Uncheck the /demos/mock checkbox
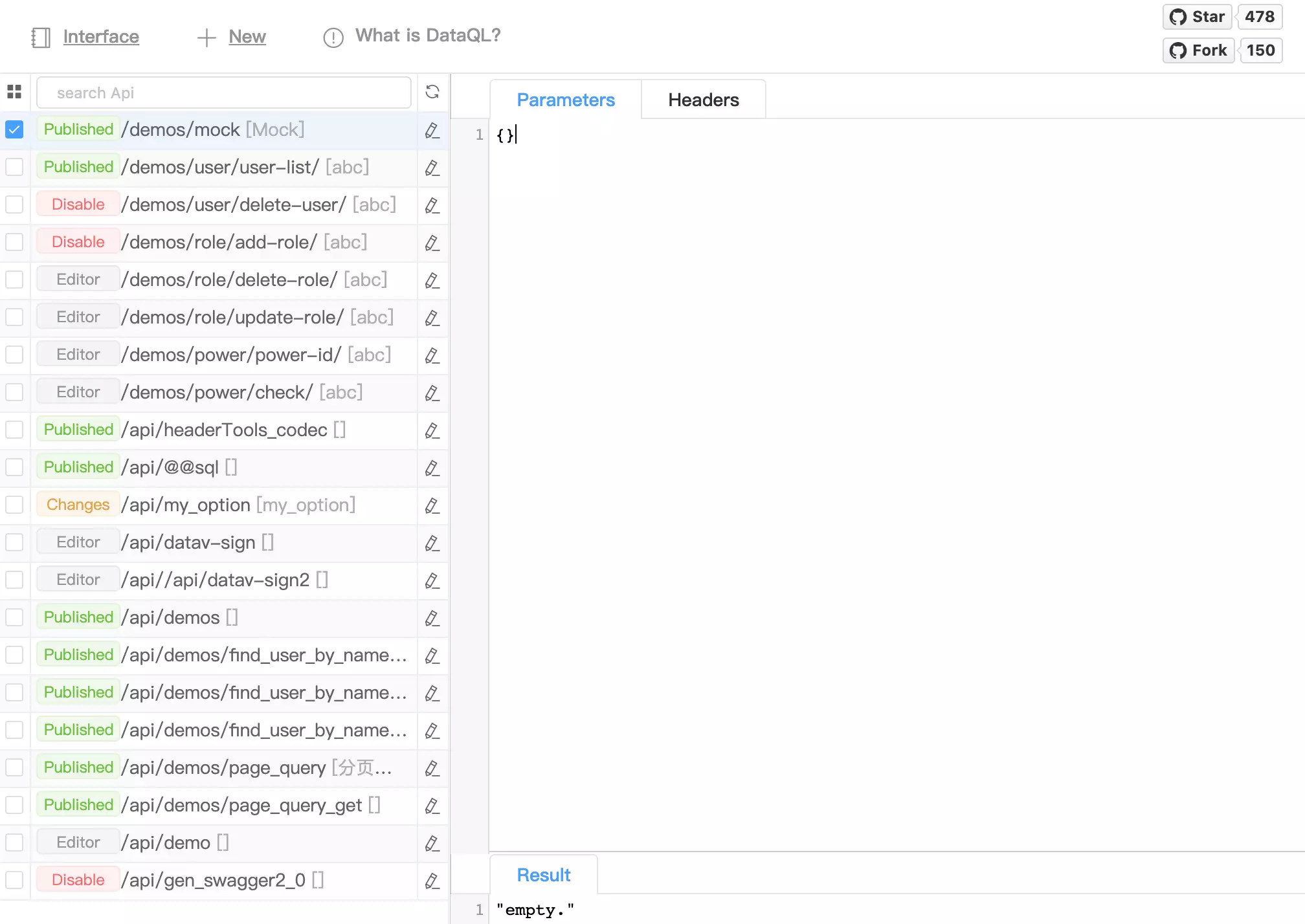 (x=14, y=129)
